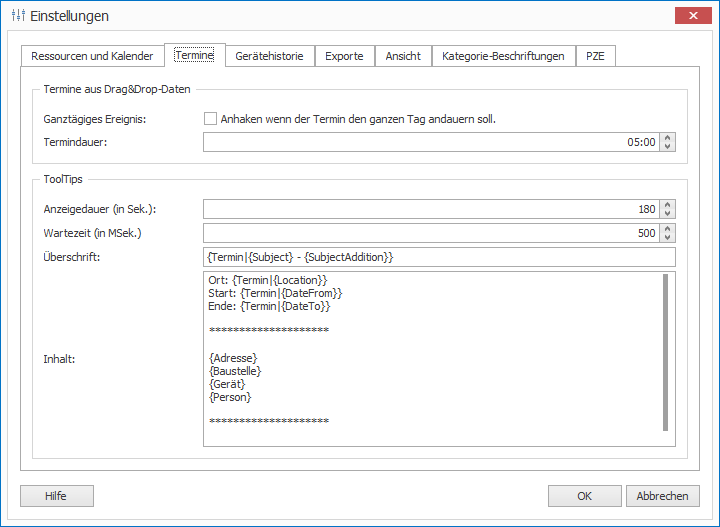Click 'Anhaken wenn der Termin' checkbox label

(358, 119)
